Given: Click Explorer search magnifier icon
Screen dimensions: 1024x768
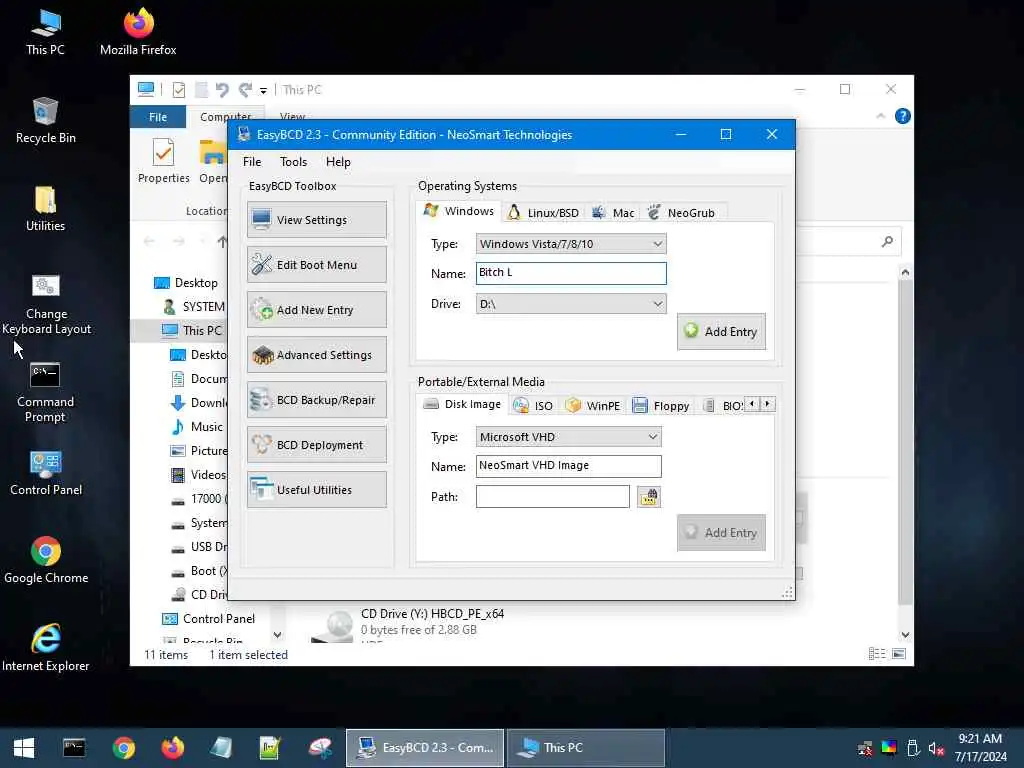Looking at the screenshot, I should [887, 242].
